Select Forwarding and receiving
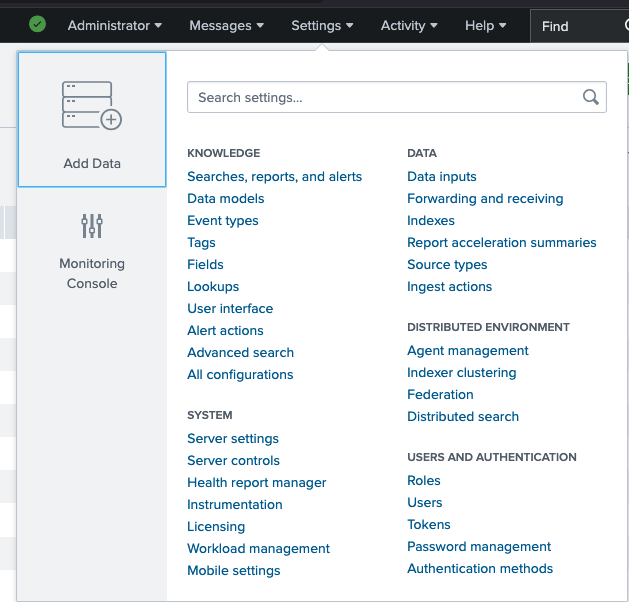 pos(485,199)
